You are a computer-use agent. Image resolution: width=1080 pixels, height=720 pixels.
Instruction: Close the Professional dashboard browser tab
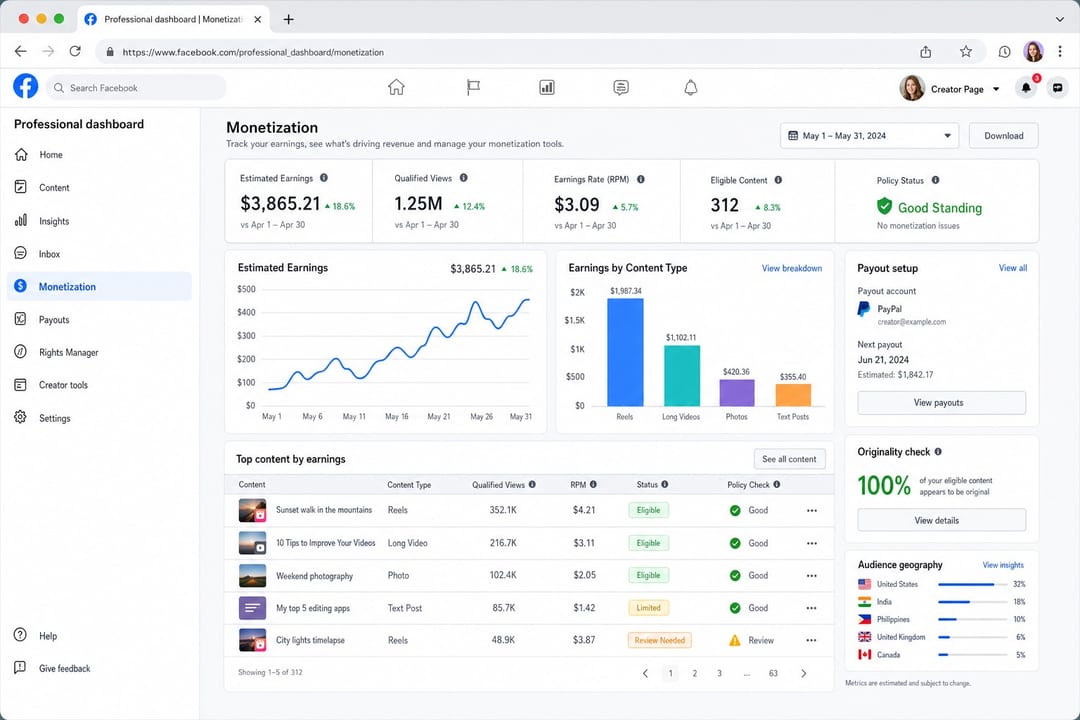click(x=258, y=19)
